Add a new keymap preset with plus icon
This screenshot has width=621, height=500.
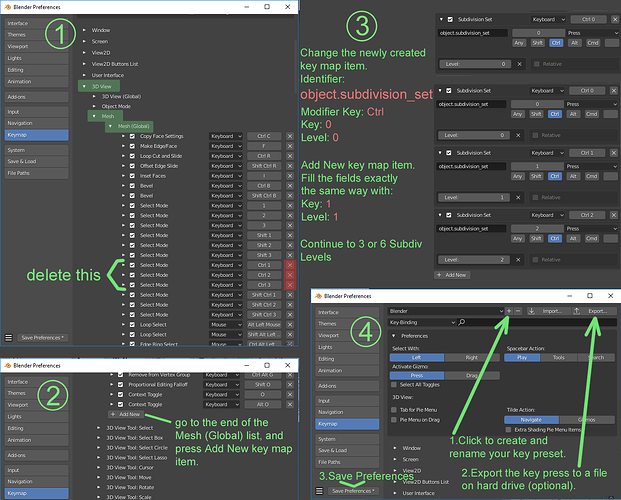(509, 311)
